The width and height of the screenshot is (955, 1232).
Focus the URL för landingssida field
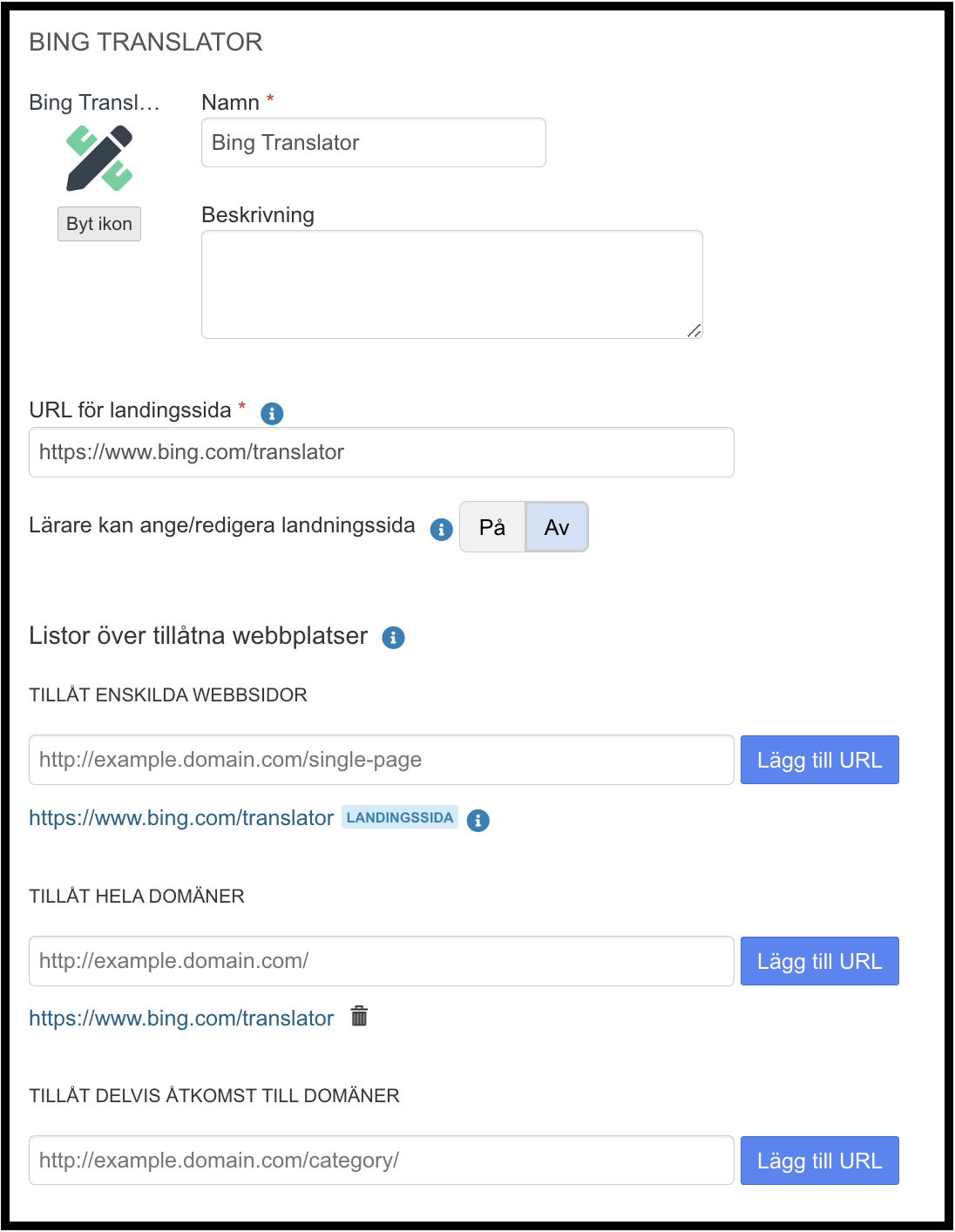pyautogui.click(x=382, y=452)
